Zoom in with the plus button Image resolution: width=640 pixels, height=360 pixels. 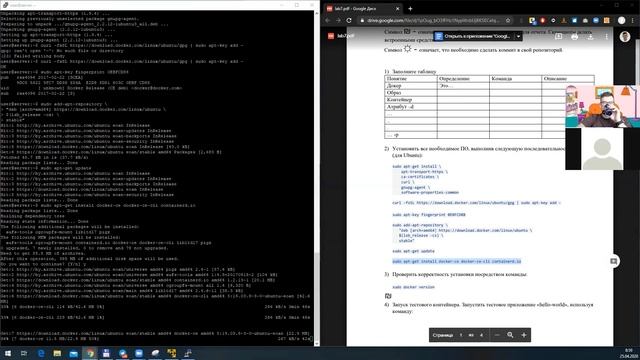524,335
